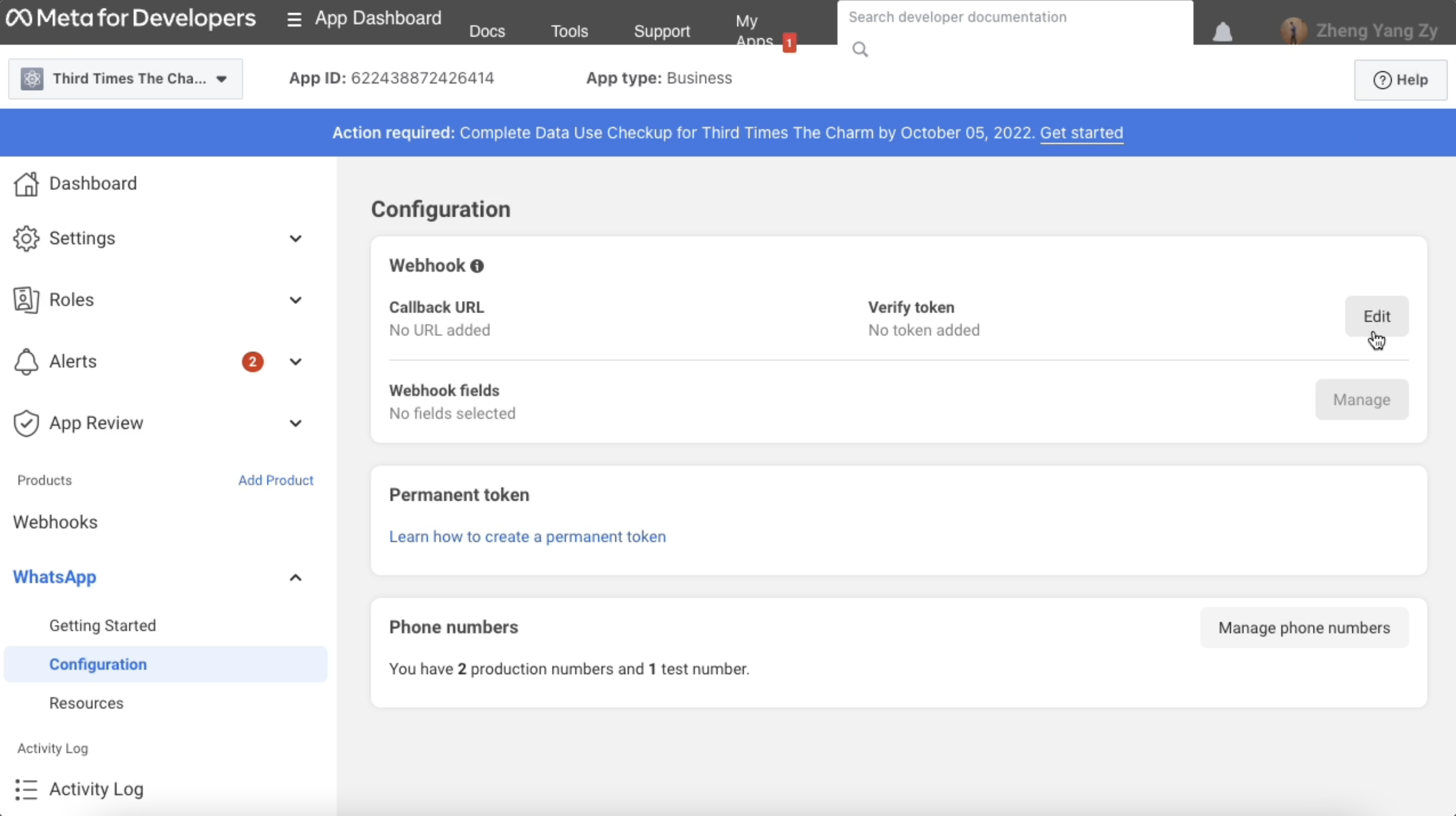This screenshot has width=1456, height=816.
Task: Click the Meta for Developers logo
Action: (131, 18)
